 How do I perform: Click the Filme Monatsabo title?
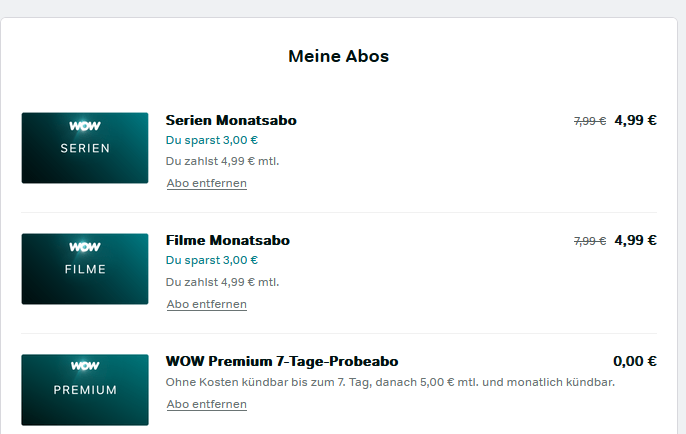[x=228, y=240]
